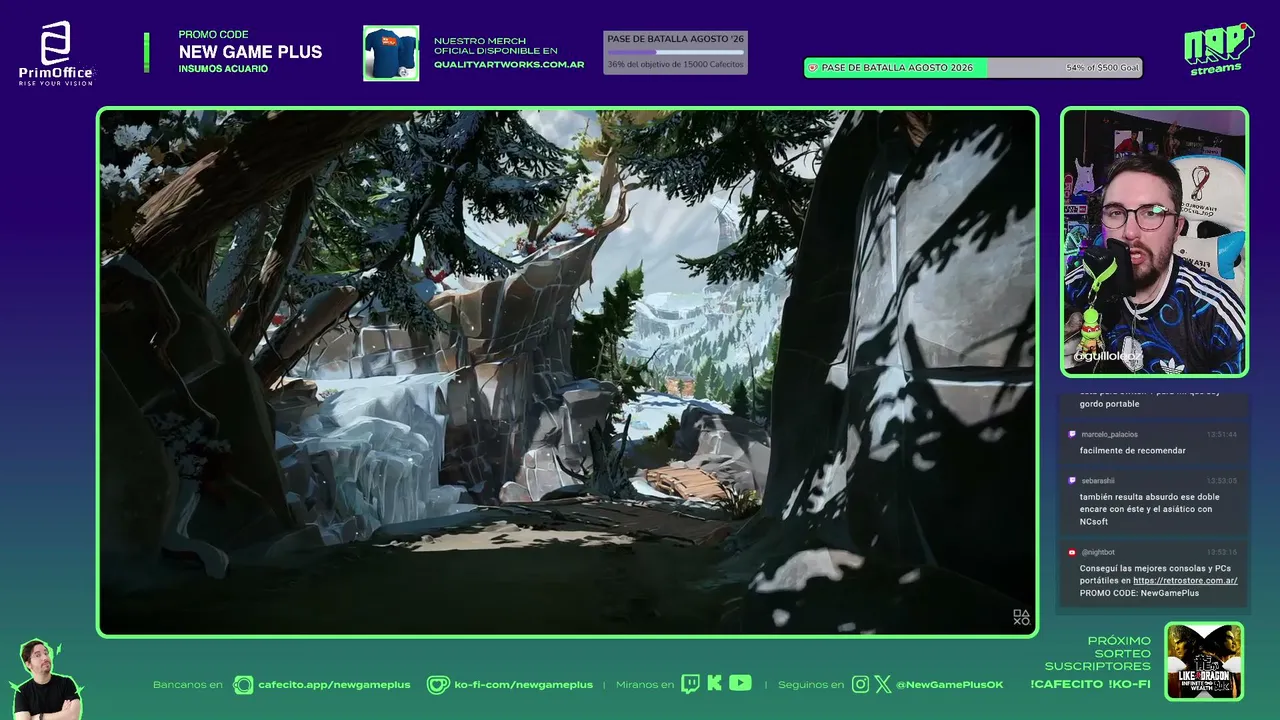Click the X social icon in the footer
This screenshot has width=1280, height=720.
(882, 685)
